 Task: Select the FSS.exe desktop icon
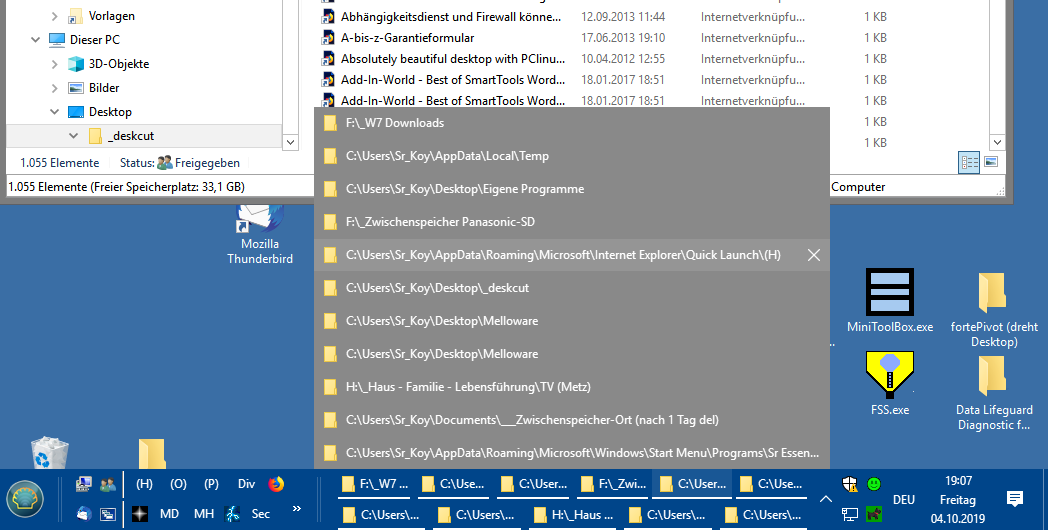coord(890,383)
